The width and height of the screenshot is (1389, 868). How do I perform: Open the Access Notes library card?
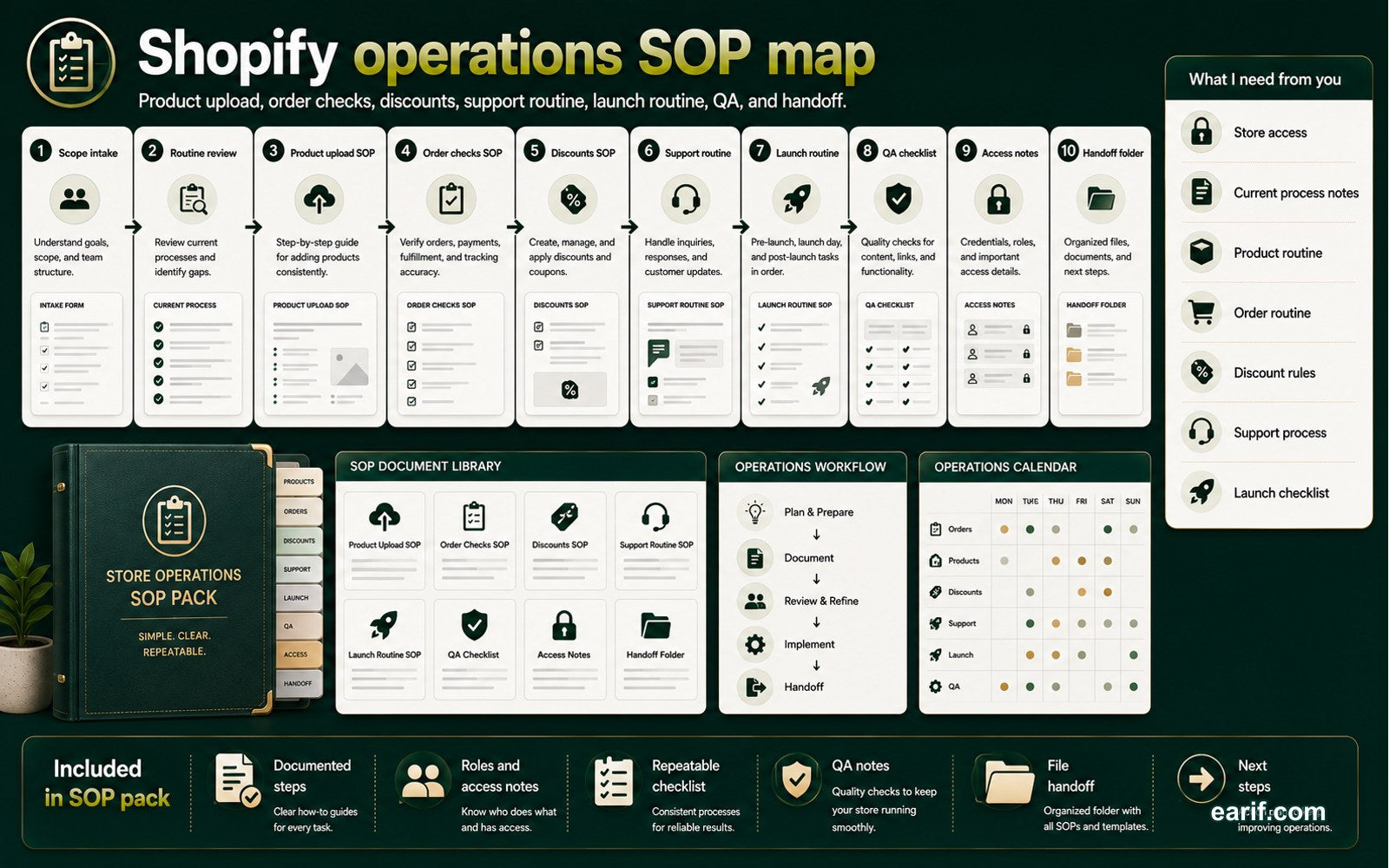pyautogui.click(x=564, y=649)
